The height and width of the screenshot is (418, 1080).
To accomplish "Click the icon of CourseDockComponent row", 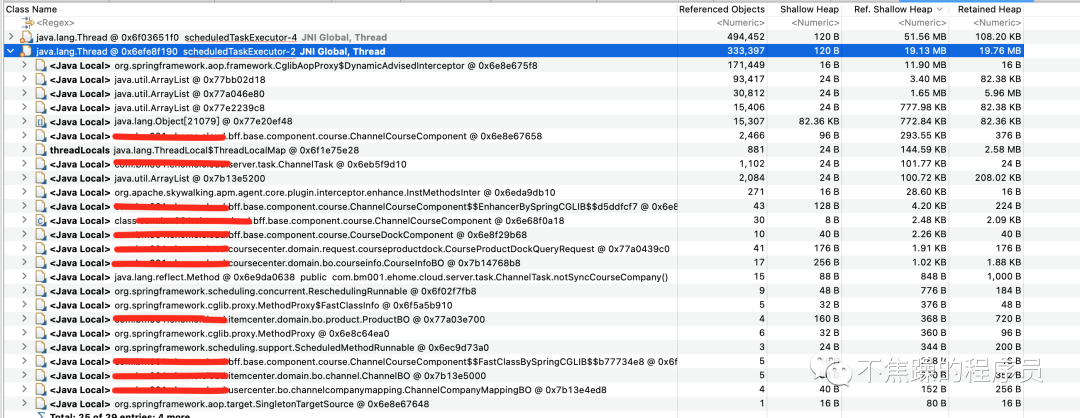I will (x=41, y=234).
